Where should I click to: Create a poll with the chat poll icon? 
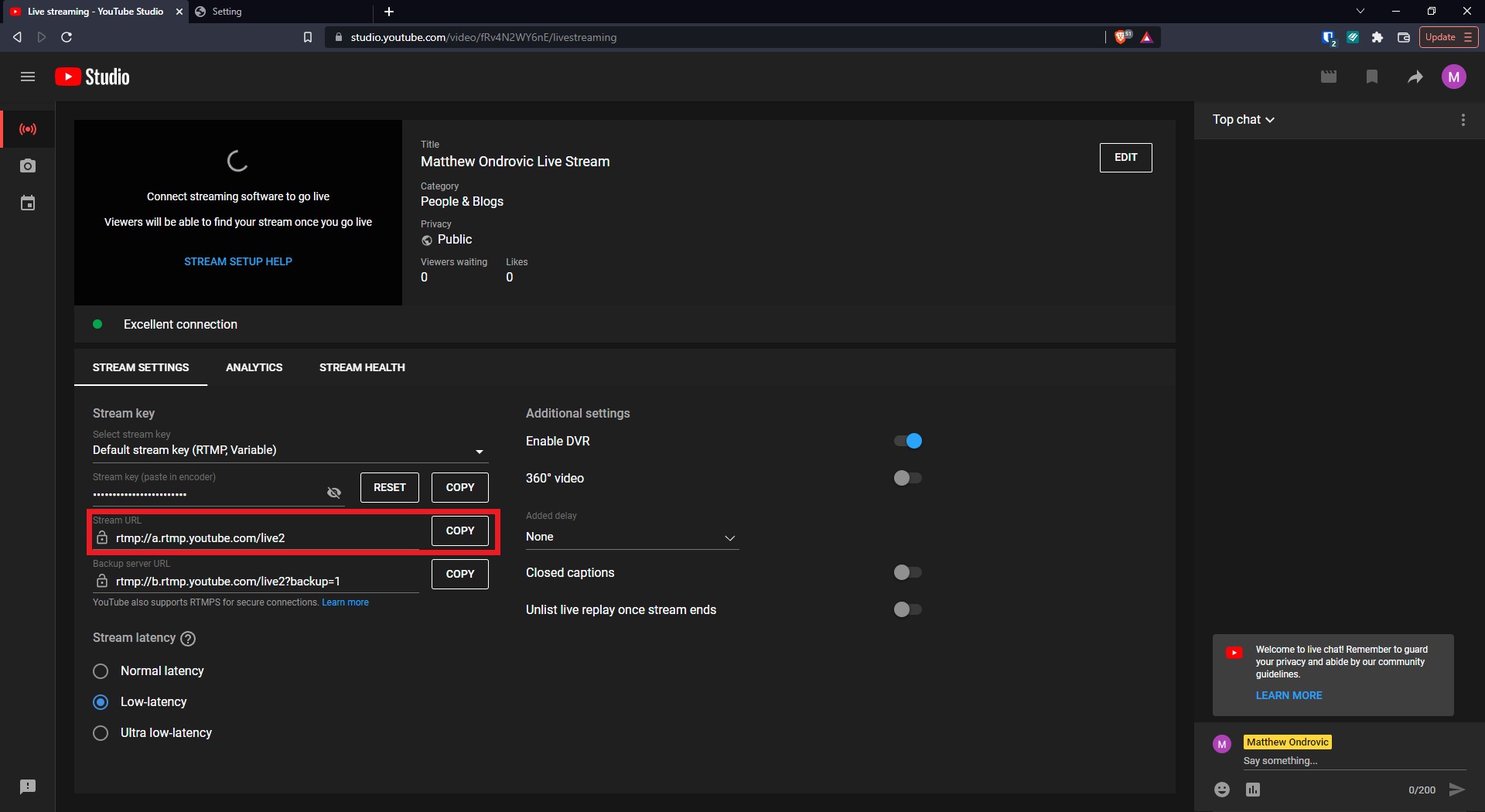(x=1253, y=790)
